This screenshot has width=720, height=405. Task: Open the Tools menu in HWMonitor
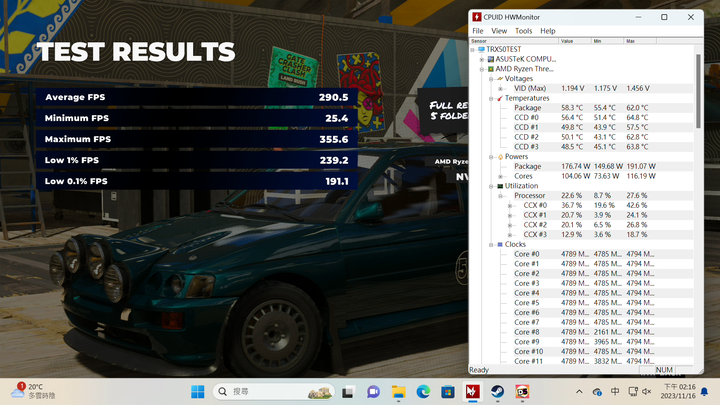coord(523,31)
